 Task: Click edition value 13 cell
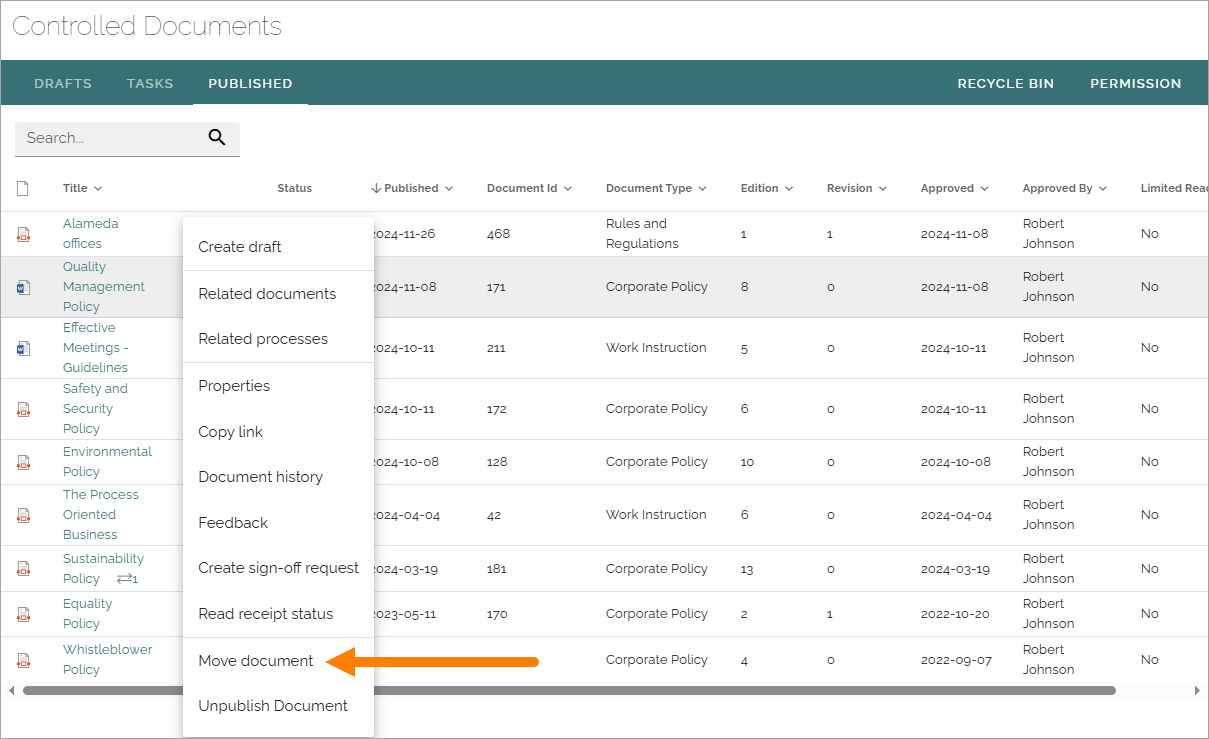747,569
